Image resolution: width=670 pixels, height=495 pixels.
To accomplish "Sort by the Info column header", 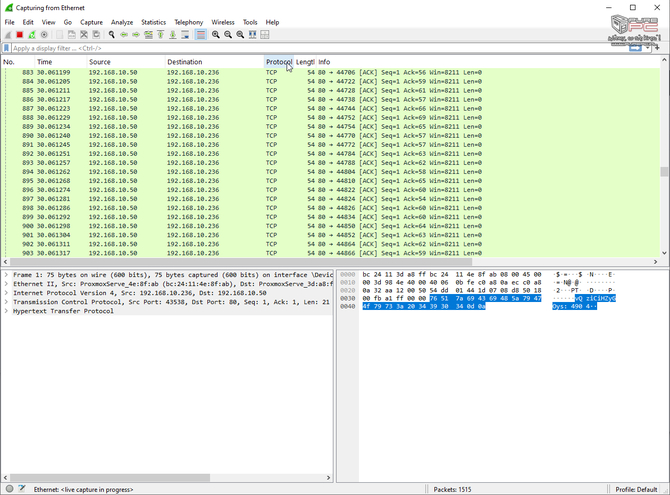I will 488,62.
